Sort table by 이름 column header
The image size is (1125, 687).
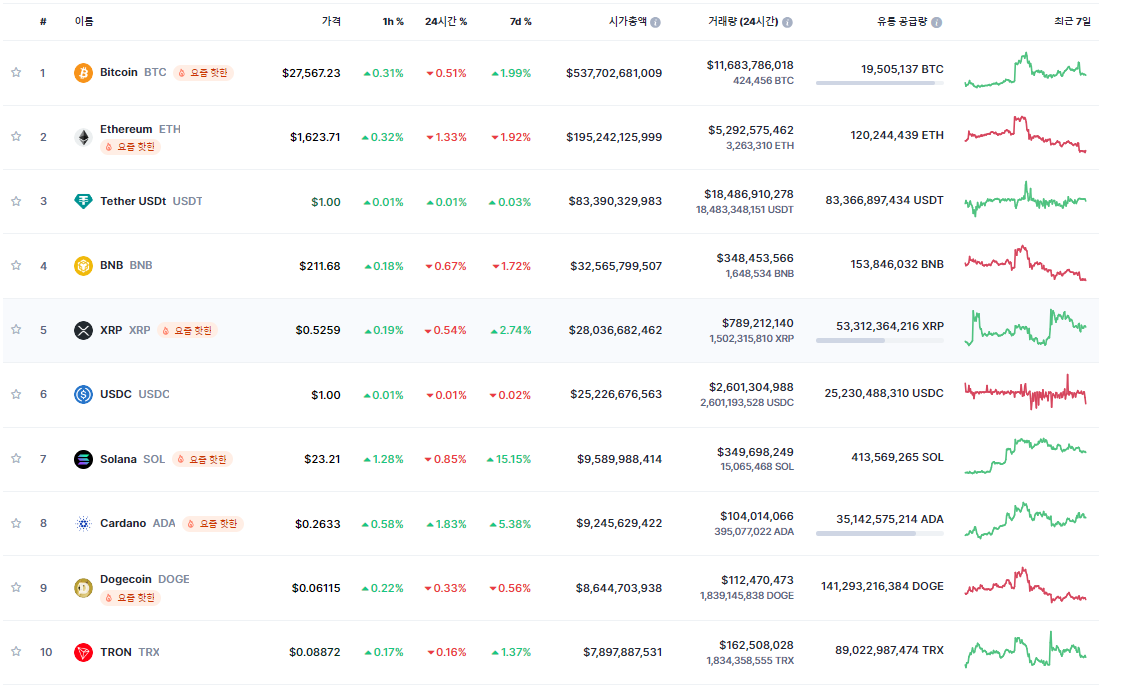point(84,22)
